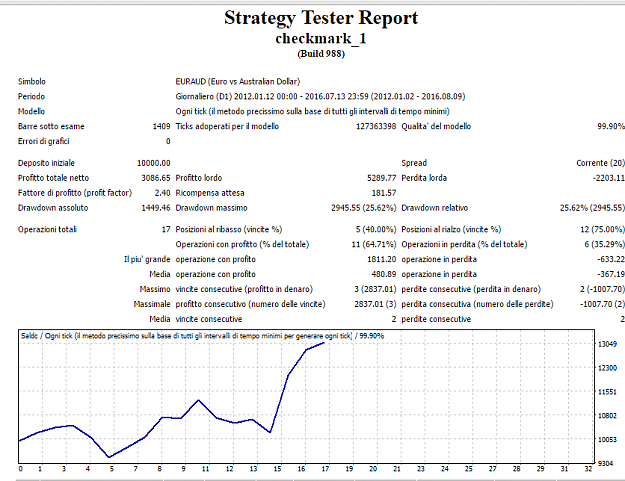
Task: Select absolute drawdown value '1449.46'
Action: coord(156,208)
